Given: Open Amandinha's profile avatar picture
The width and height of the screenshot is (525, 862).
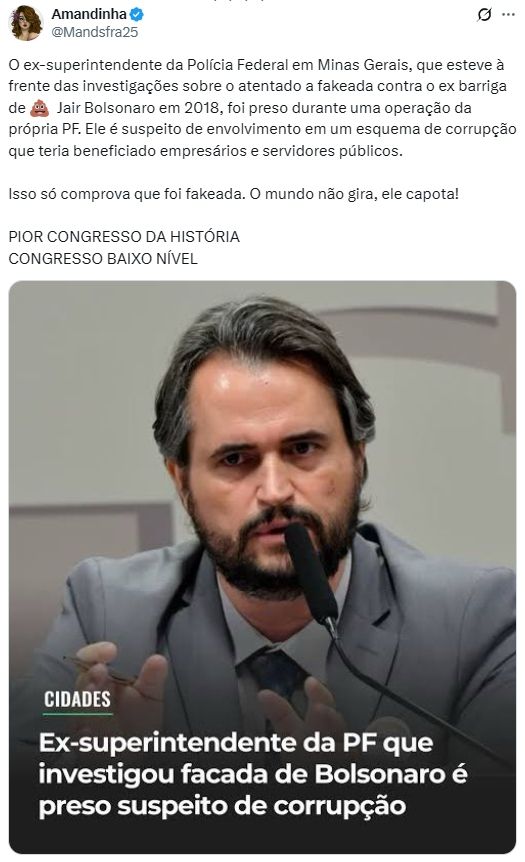Looking at the screenshot, I should [25, 23].
